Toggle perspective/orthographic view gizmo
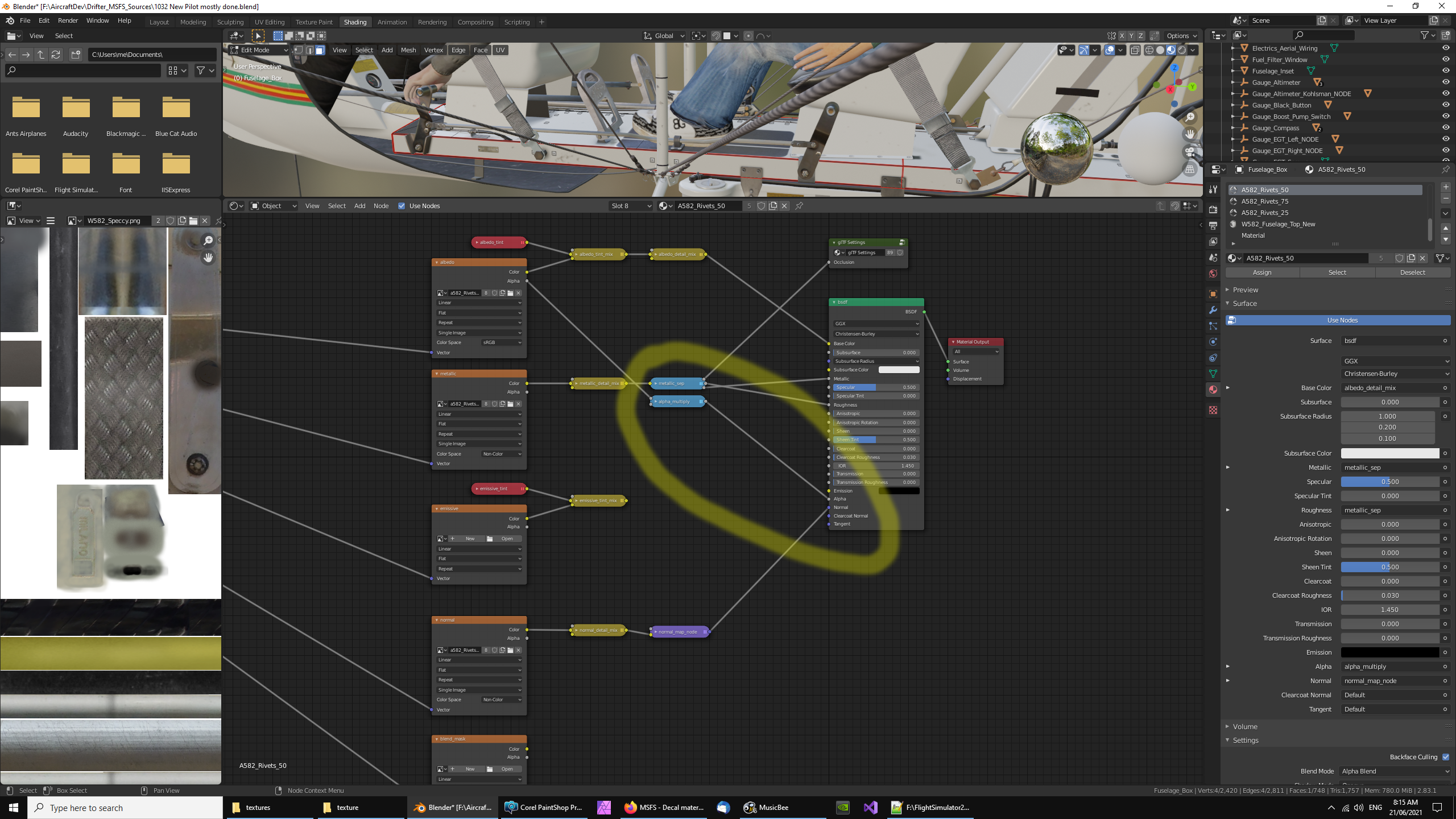 [1190, 169]
